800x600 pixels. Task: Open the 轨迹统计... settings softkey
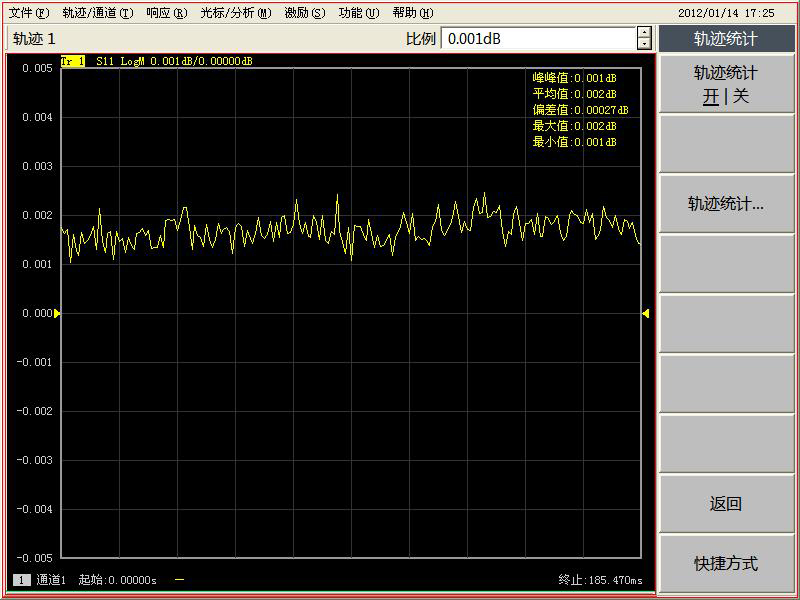(x=725, y=204)
